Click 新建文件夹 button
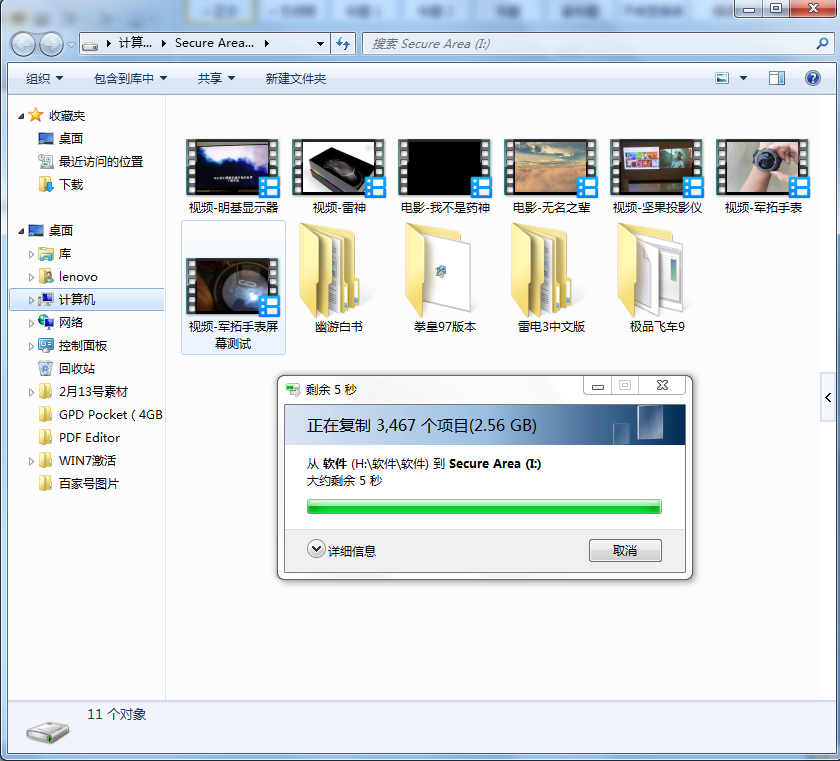Viewport: 840px width, 761px height. click(296, 79)
